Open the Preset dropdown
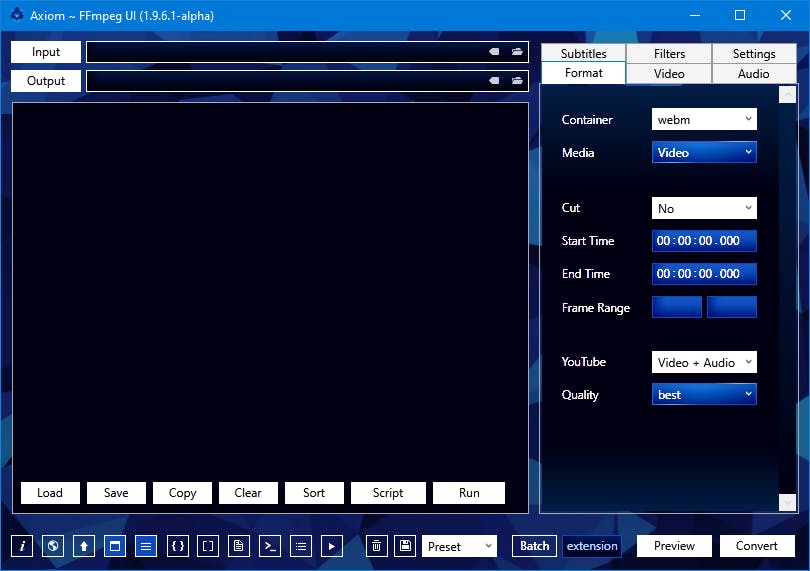This screenshot has height=571, width=810. point(459,546)
